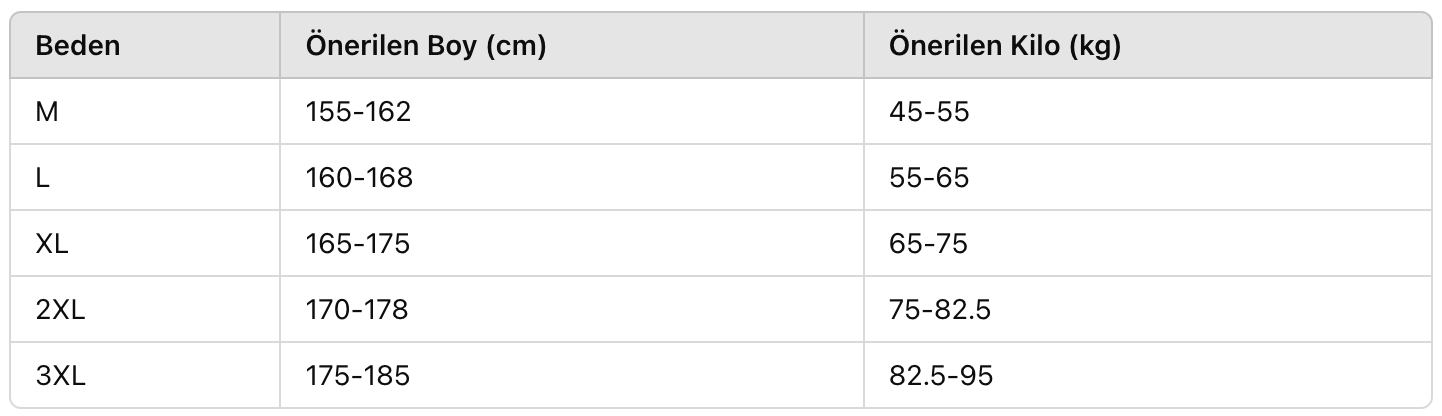1442x416 pixels.
Task: Click the 2XL size cell
Action: click(145, 309)
